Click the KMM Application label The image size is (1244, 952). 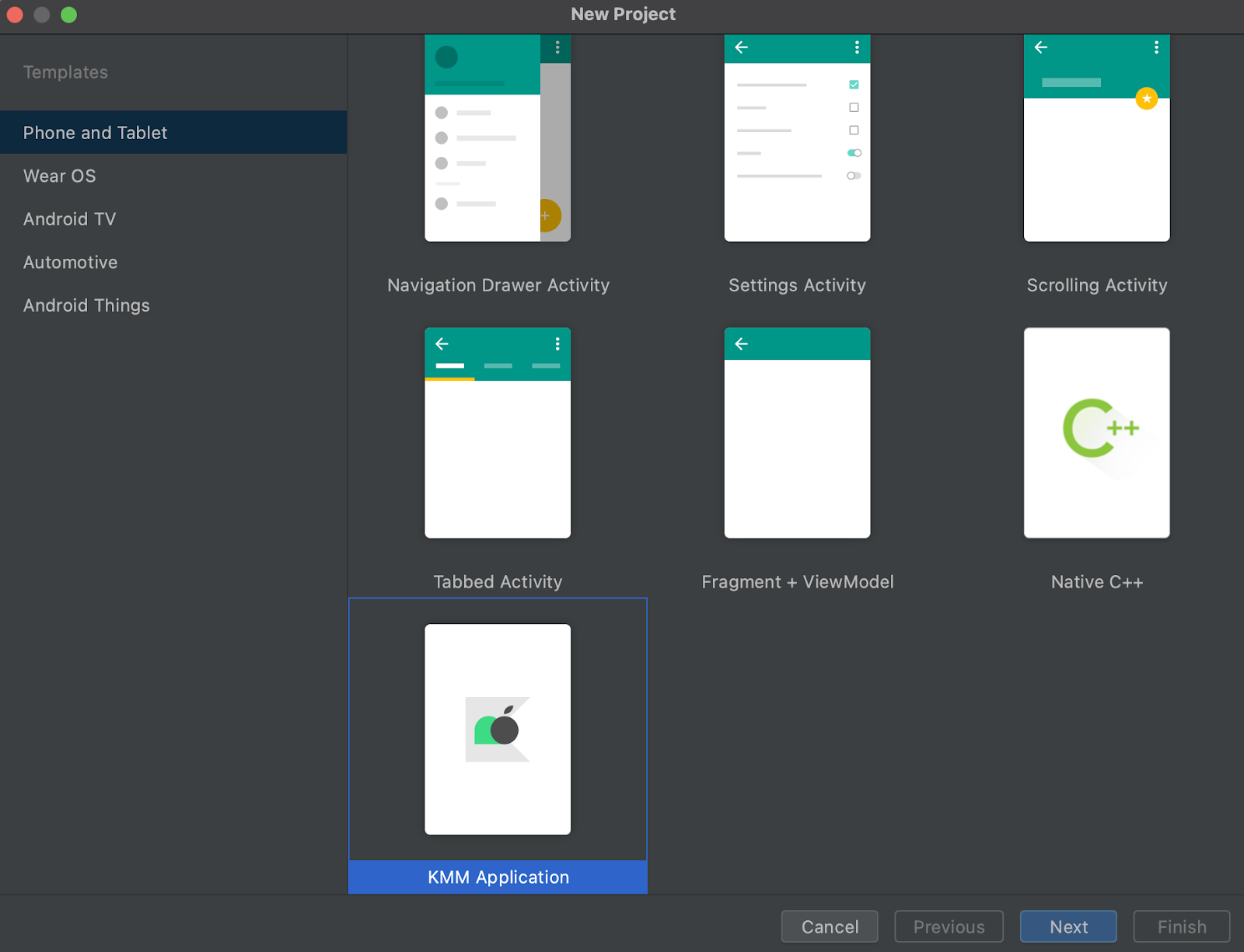[498, 877]
